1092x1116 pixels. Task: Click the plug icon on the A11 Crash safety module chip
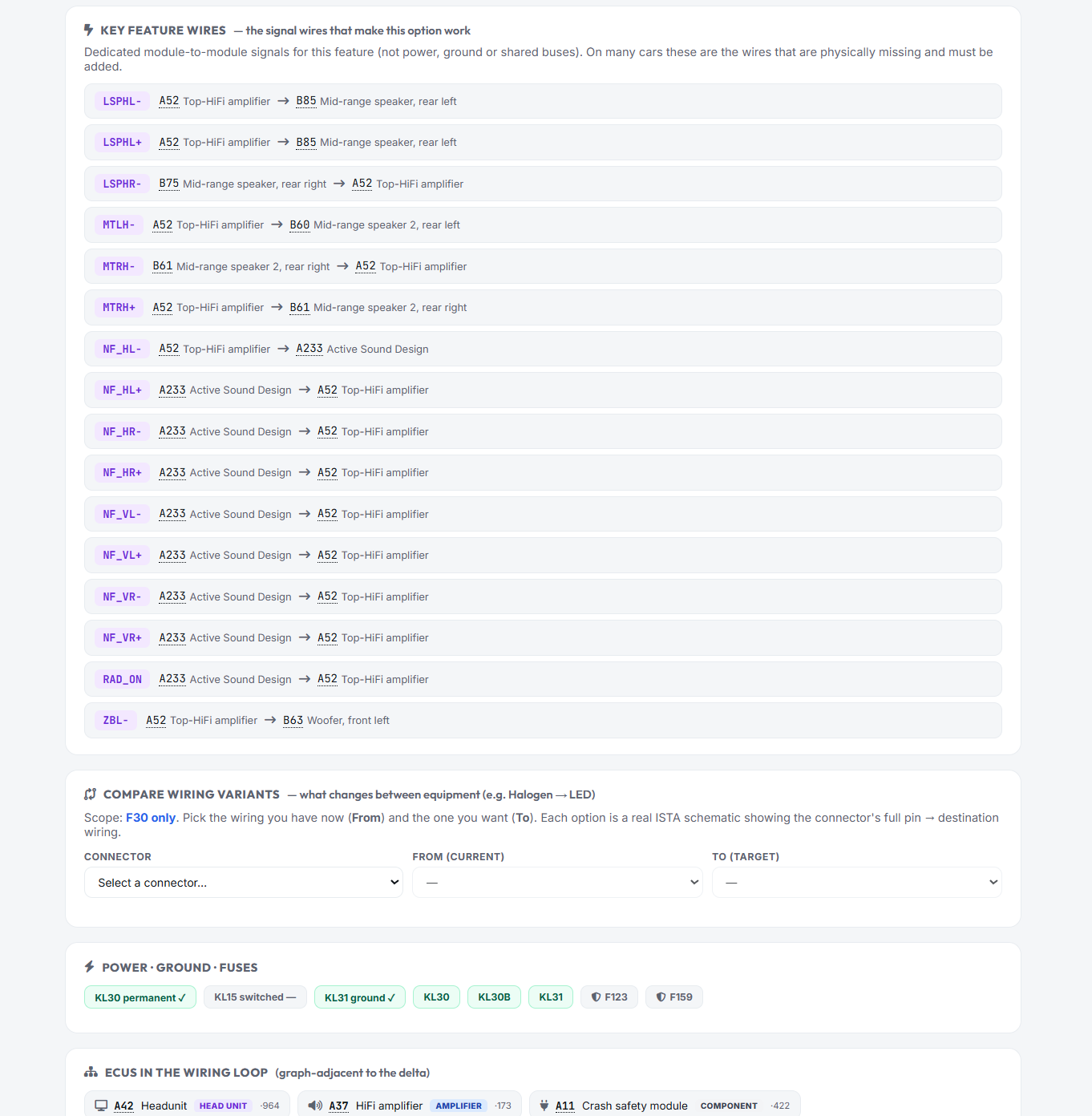[544, 1106]
